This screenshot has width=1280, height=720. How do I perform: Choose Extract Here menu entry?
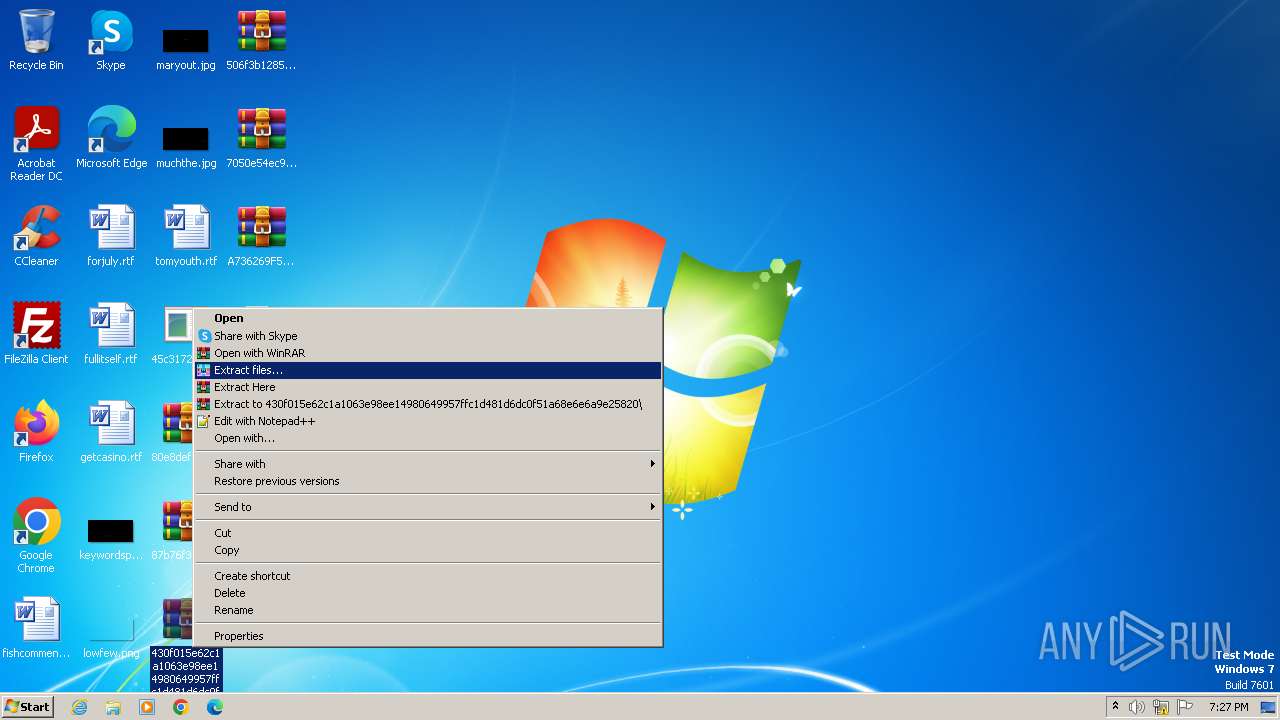click(x=428, y=387)
